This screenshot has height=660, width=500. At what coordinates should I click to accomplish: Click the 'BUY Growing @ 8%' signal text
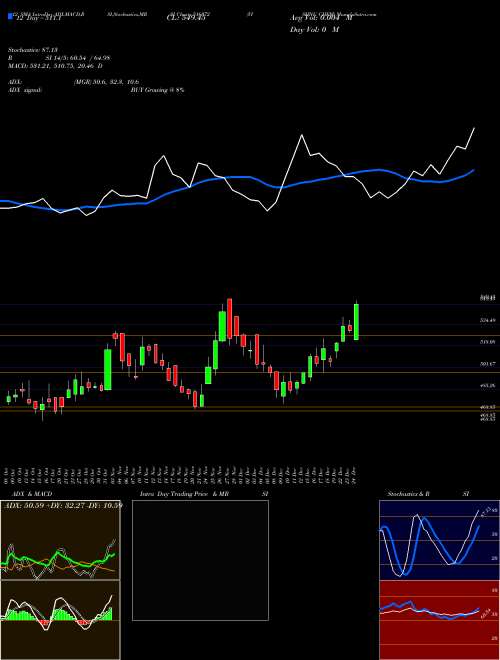[x=157, y=90]
